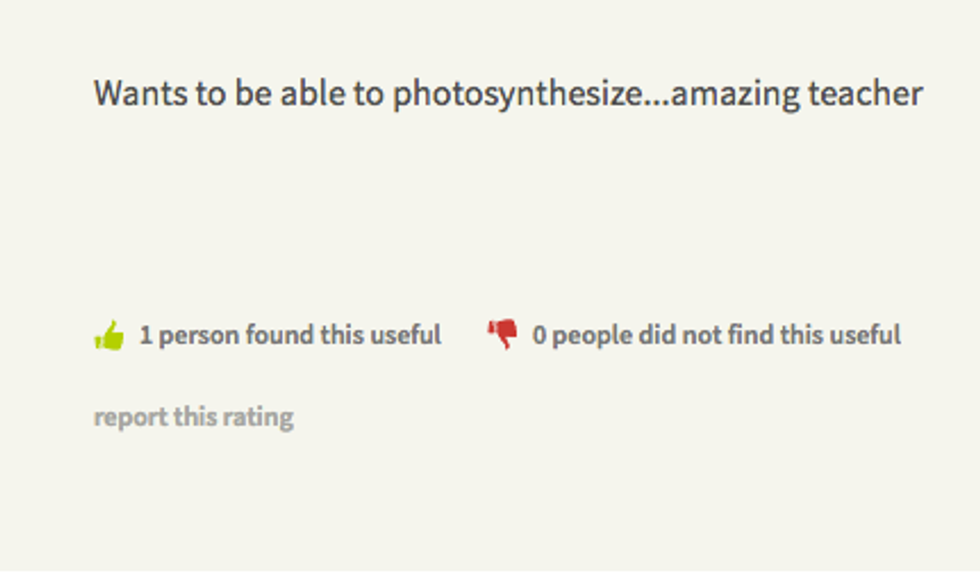Click the red thumbs-down icon
Image resolution: width=980 pixels, height=573 pixels.
[x=502, y=334]
